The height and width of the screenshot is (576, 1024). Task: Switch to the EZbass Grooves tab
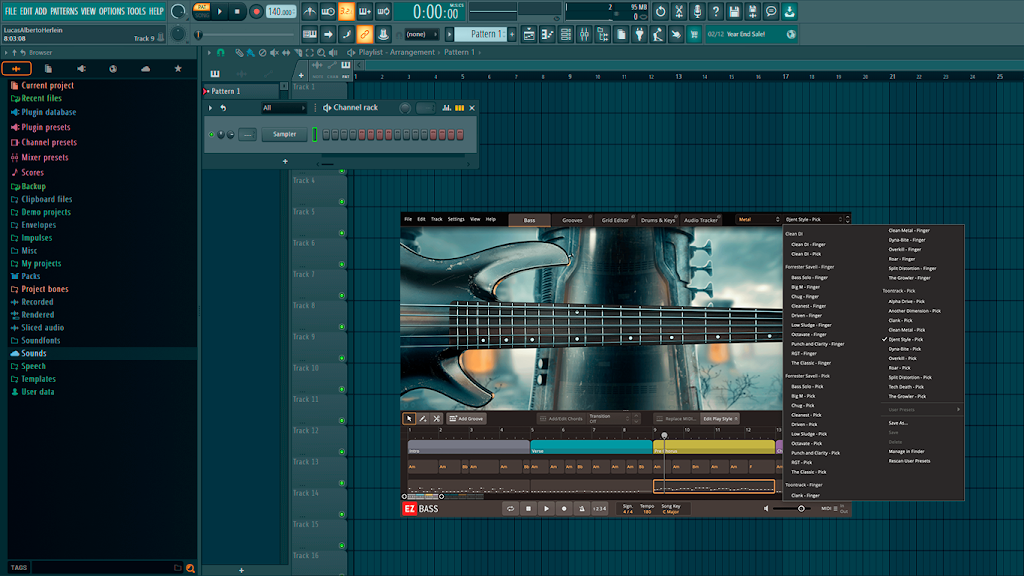tap(572, 220)
